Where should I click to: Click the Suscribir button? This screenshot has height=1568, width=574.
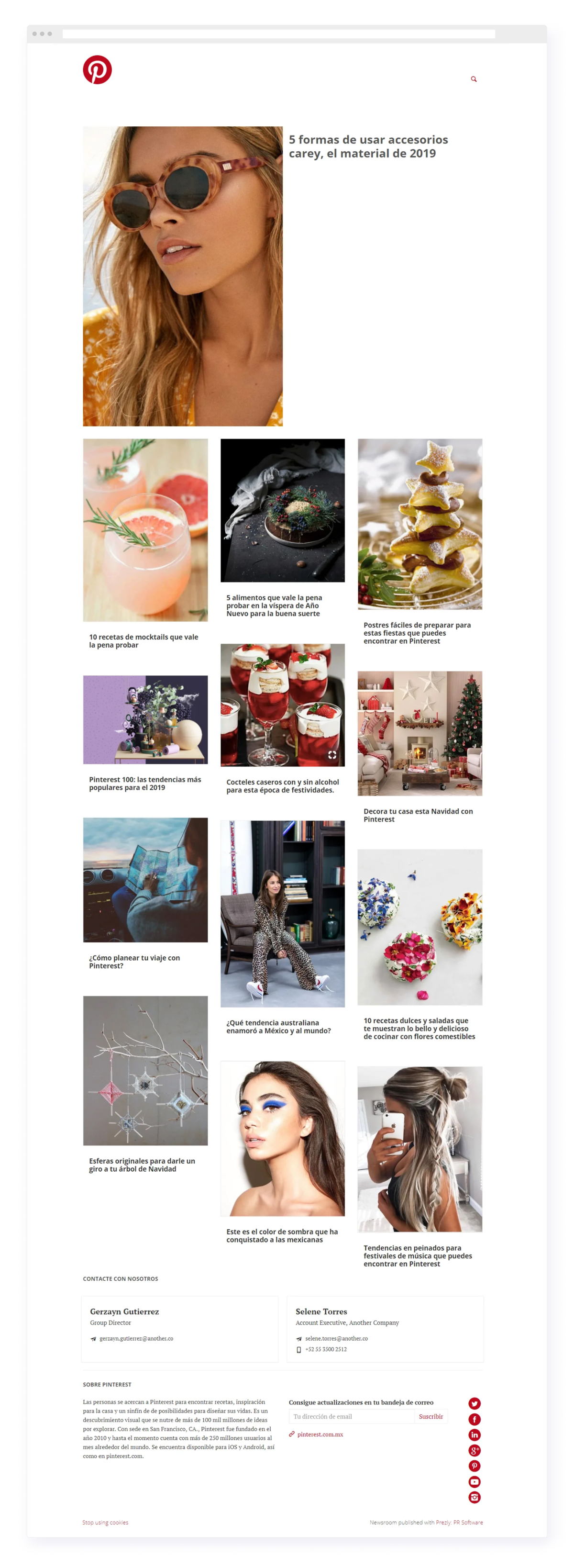click(430, 1416)
